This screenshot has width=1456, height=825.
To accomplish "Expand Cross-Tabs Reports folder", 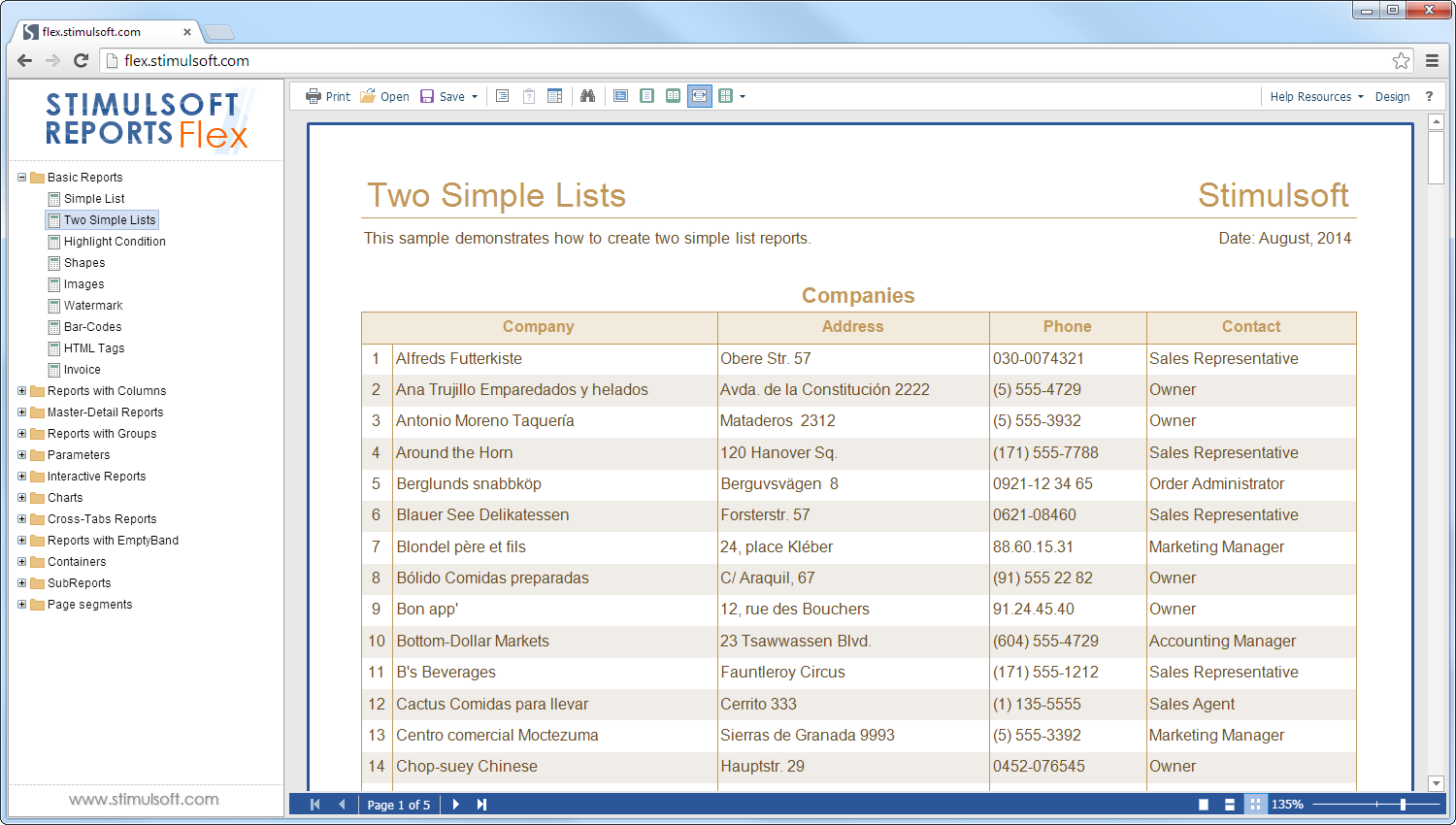I will (21, 519).
